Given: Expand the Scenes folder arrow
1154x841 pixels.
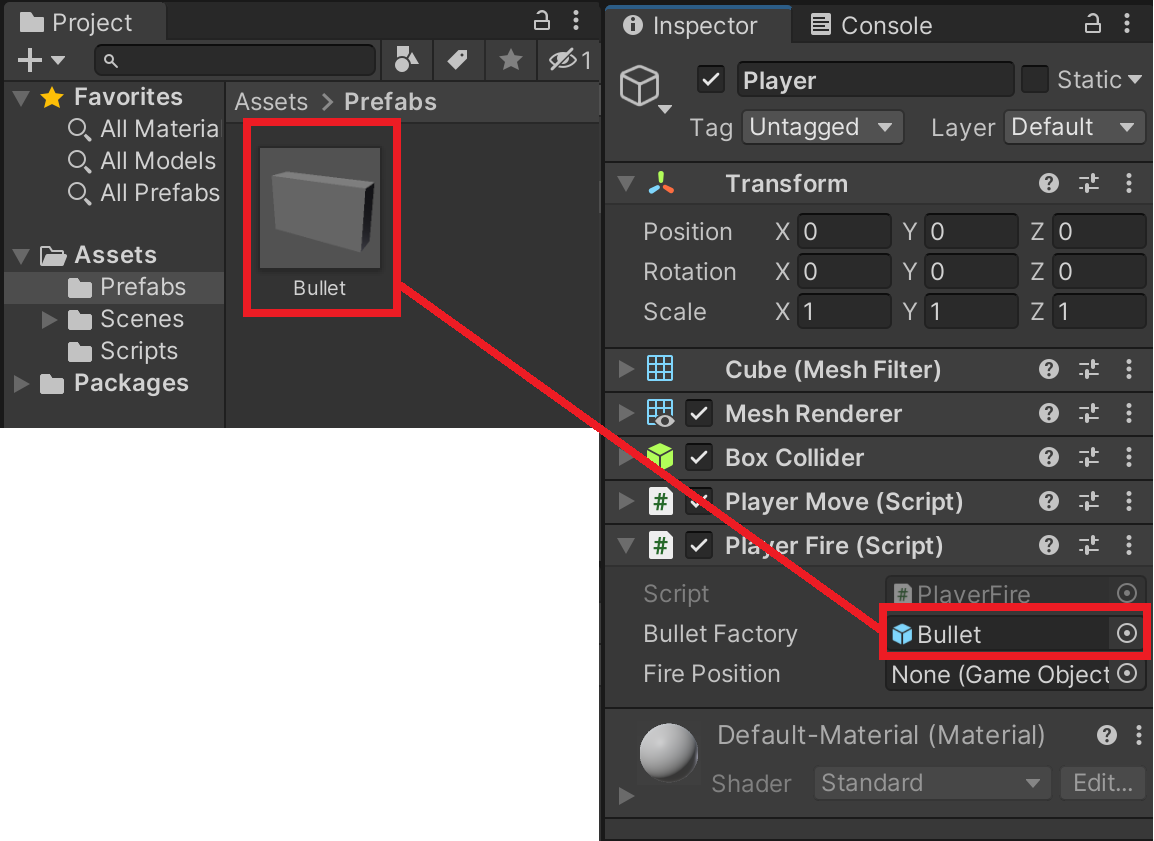Looking at the screenshot, I should coord(49,319).
